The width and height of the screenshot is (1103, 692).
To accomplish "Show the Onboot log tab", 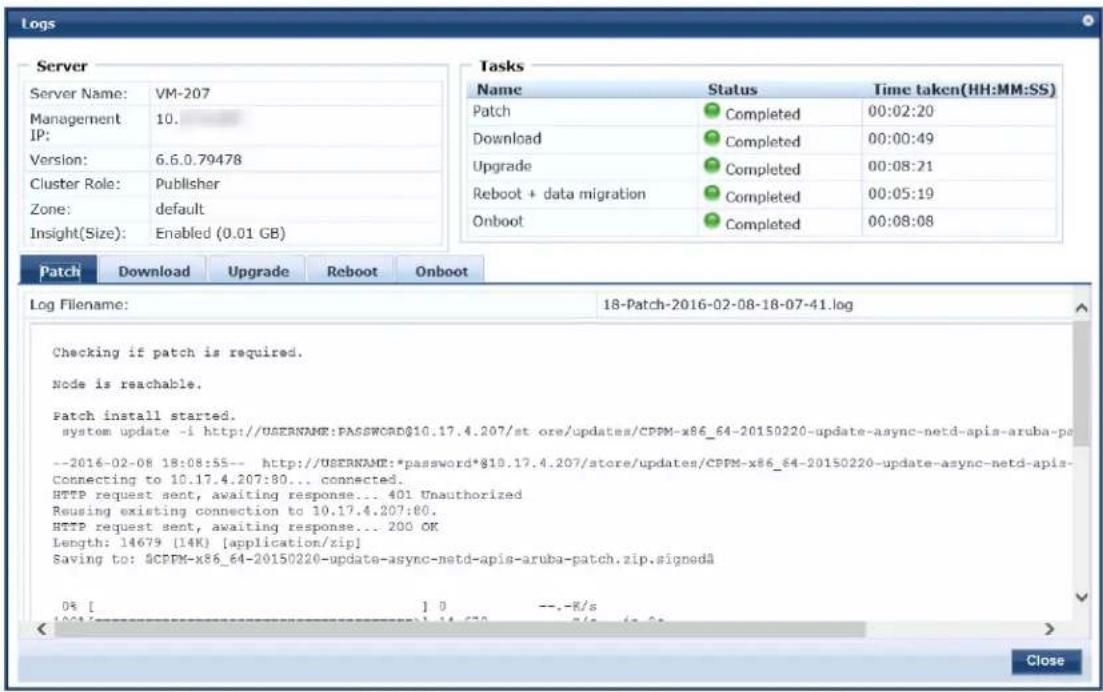I will coord(441,271).
